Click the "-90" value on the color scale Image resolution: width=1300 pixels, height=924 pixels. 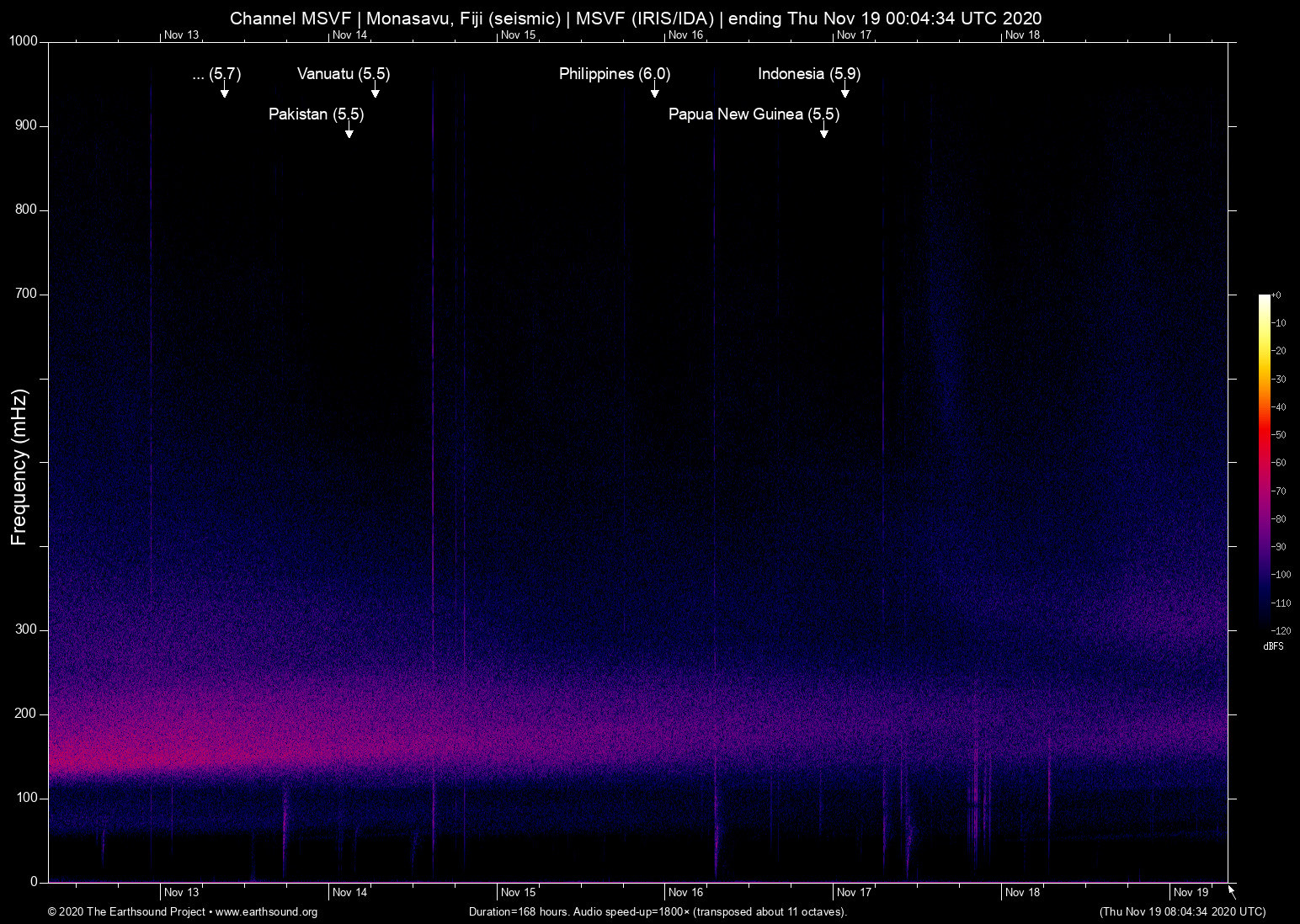click(x=1279, y=547)
